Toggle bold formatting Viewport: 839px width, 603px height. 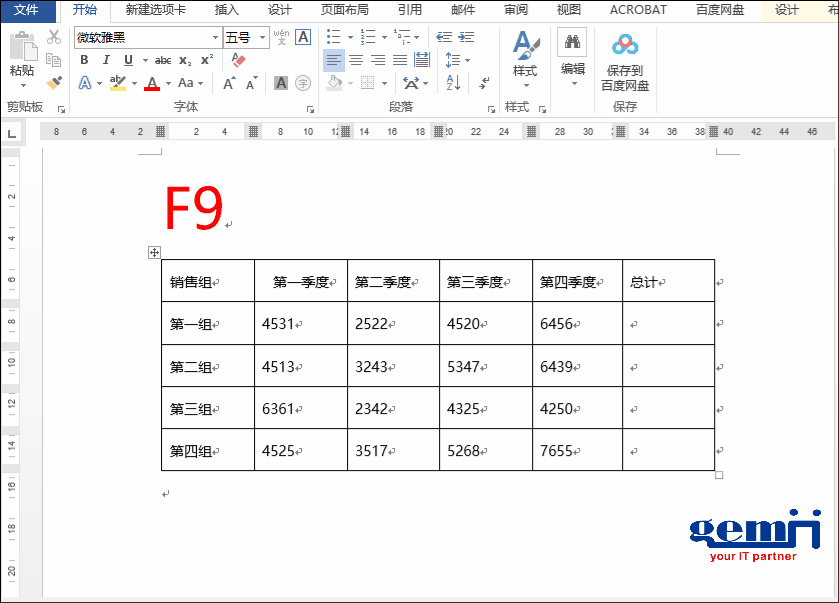pyautogui.click(x=85, y=59)
